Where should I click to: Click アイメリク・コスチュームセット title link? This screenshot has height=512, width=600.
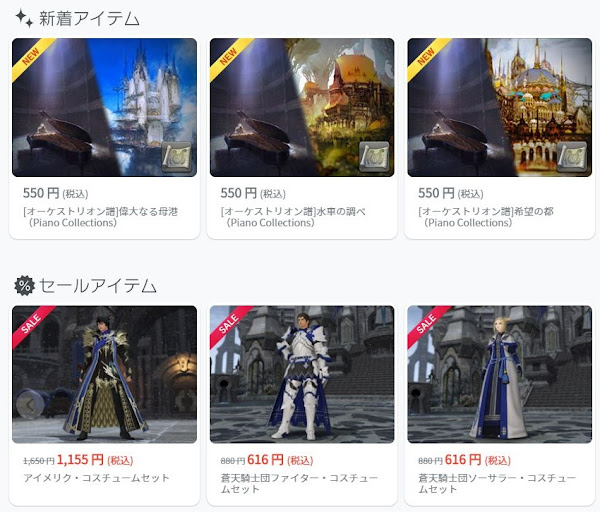pyautogui.click(x=96, y=478)
